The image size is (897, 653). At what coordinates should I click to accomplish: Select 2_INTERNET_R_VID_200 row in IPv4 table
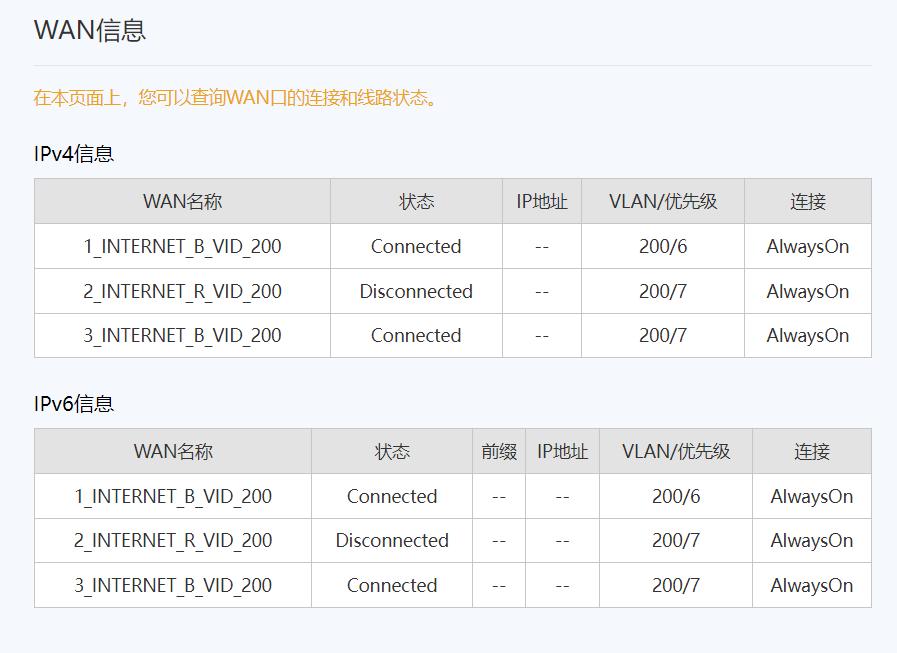click(182, 291)
